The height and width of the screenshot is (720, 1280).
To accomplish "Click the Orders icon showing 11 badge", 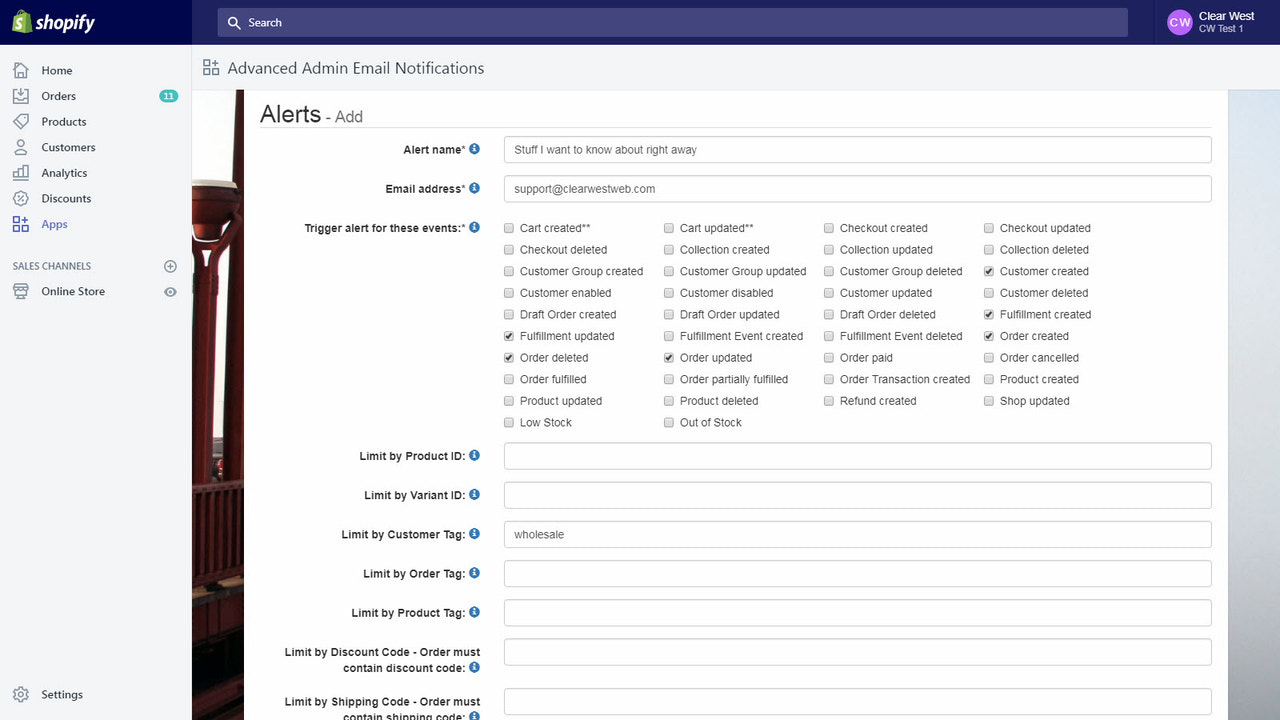I will tap(22, 95).
